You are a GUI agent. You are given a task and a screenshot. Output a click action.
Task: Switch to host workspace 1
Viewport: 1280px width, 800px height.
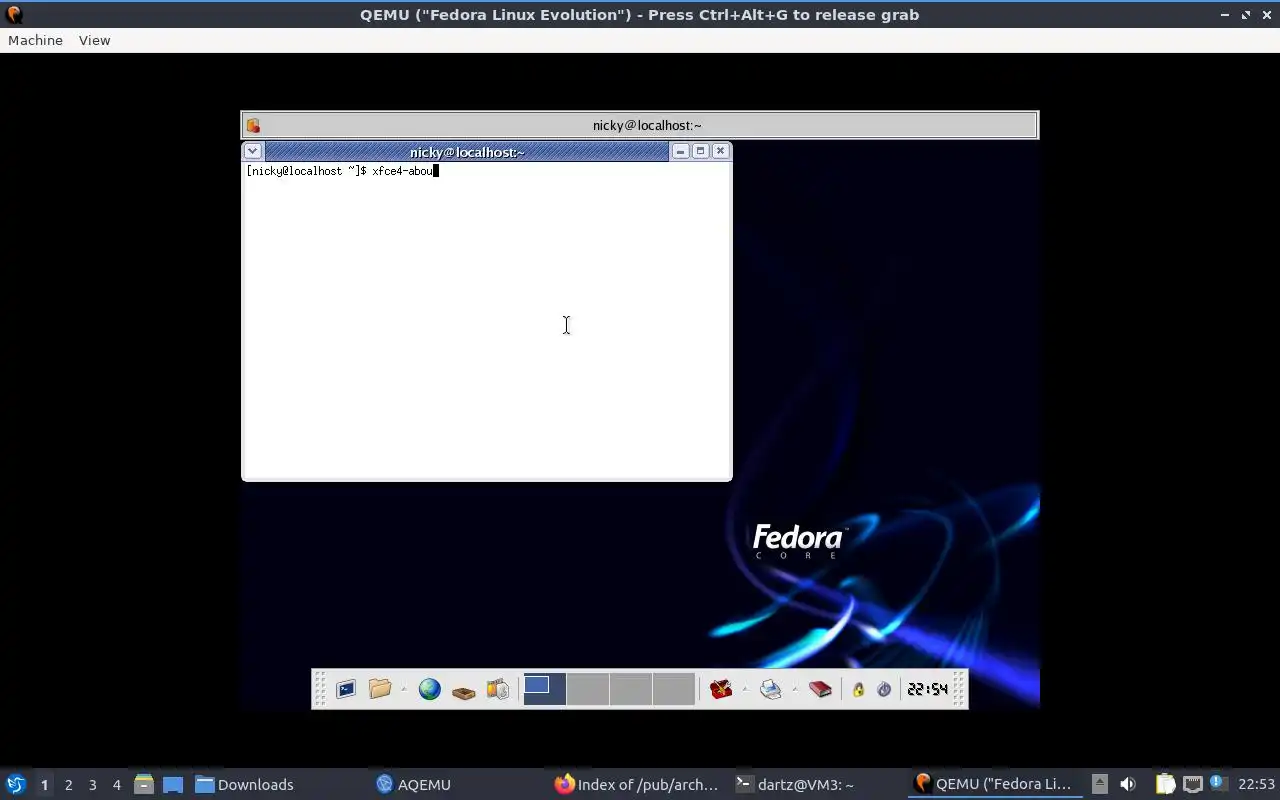(x=44, y=784)
